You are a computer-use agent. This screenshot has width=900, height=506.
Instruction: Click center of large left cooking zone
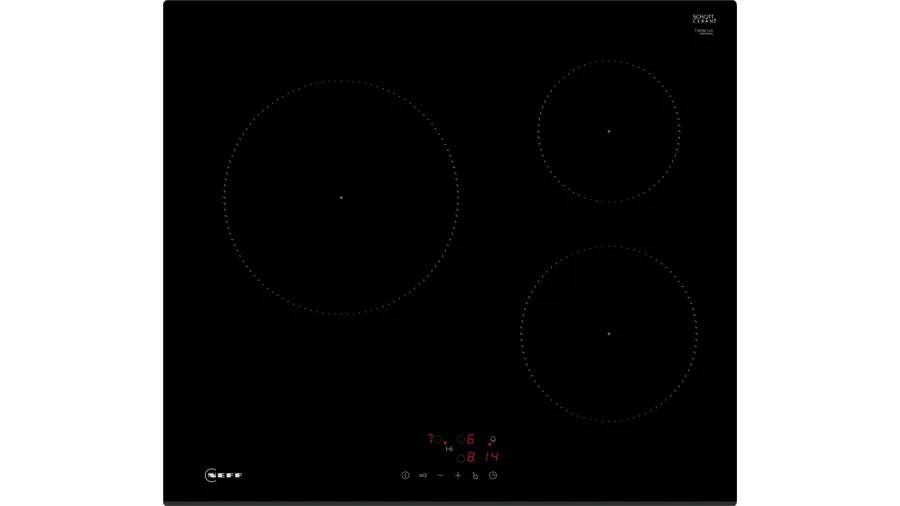click(x=341, y=198)
